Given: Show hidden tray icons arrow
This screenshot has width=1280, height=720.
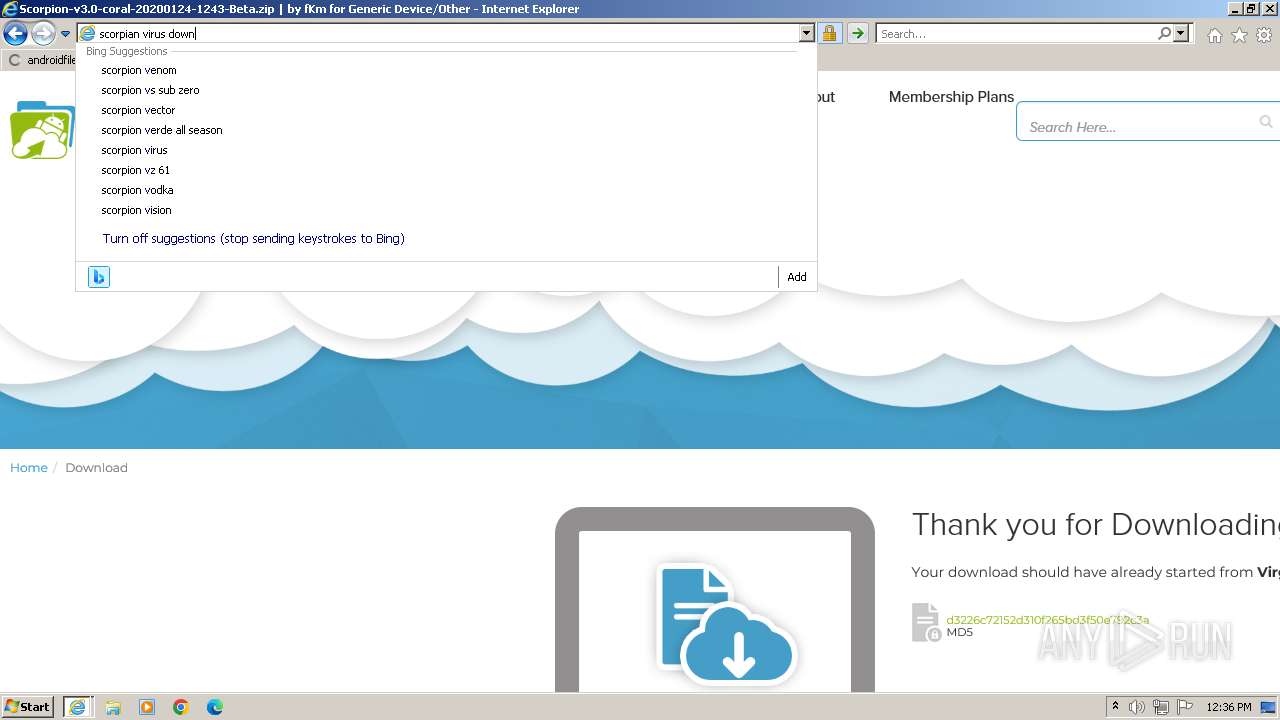Looking at the screenshot, I should click(x=1115, y=707).
